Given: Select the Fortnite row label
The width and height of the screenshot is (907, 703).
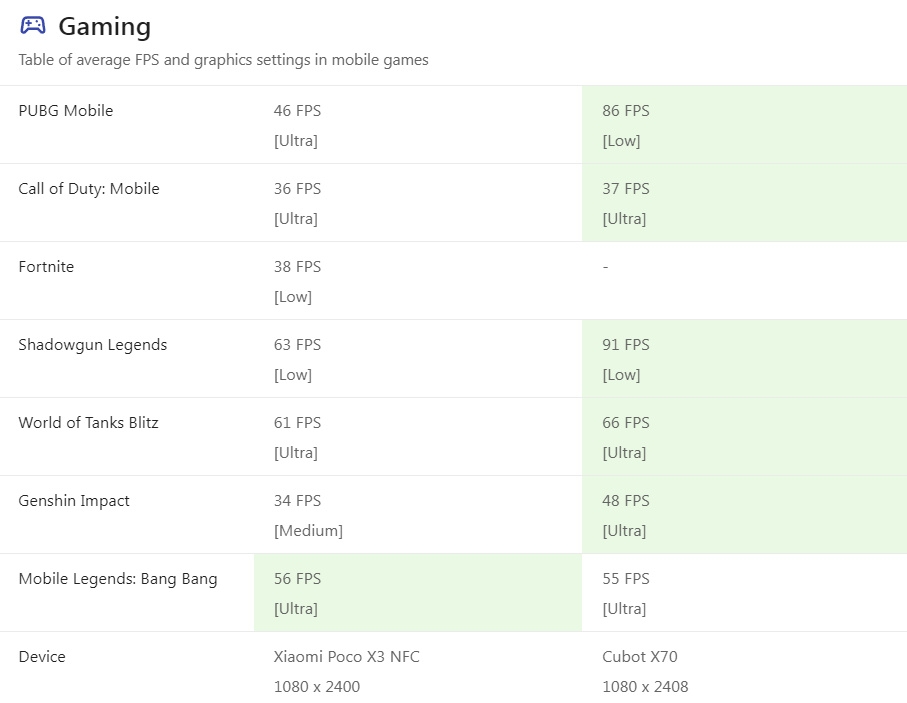Looking at the screenshot, I should pos(46,267).
